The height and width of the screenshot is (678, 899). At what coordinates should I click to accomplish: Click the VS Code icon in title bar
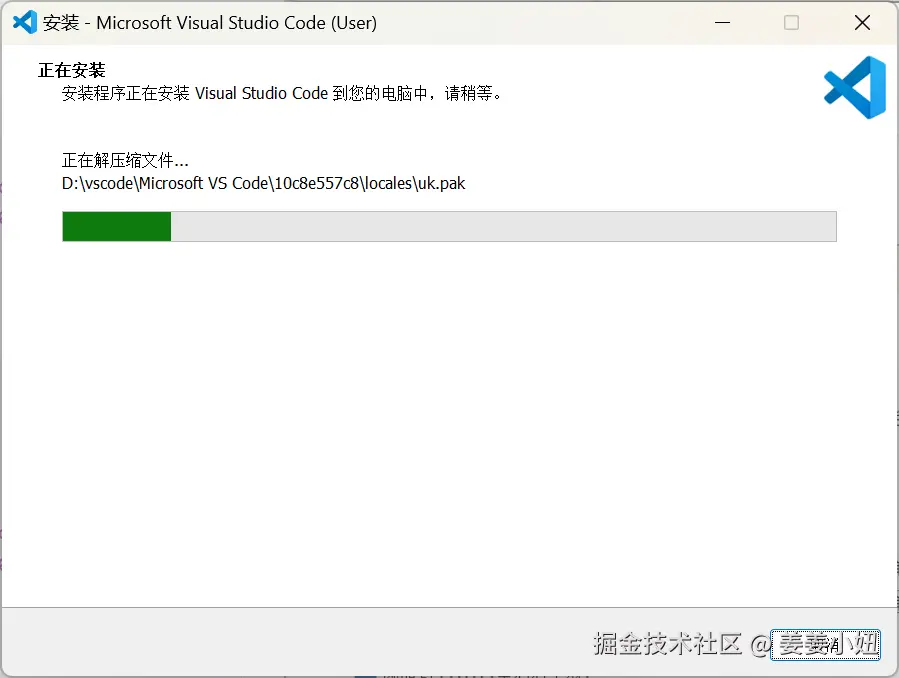(25, 23)
